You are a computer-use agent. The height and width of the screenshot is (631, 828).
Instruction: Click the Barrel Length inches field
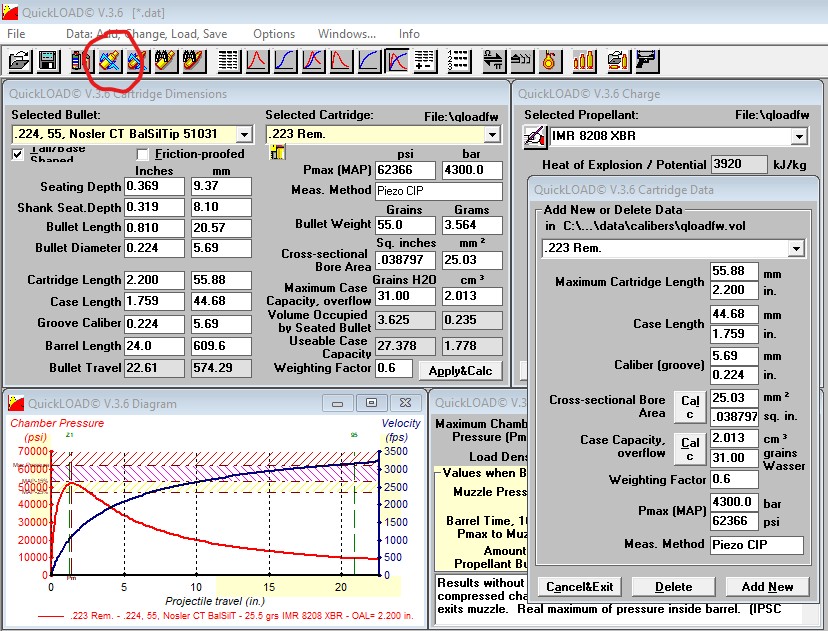pos(154,346)
